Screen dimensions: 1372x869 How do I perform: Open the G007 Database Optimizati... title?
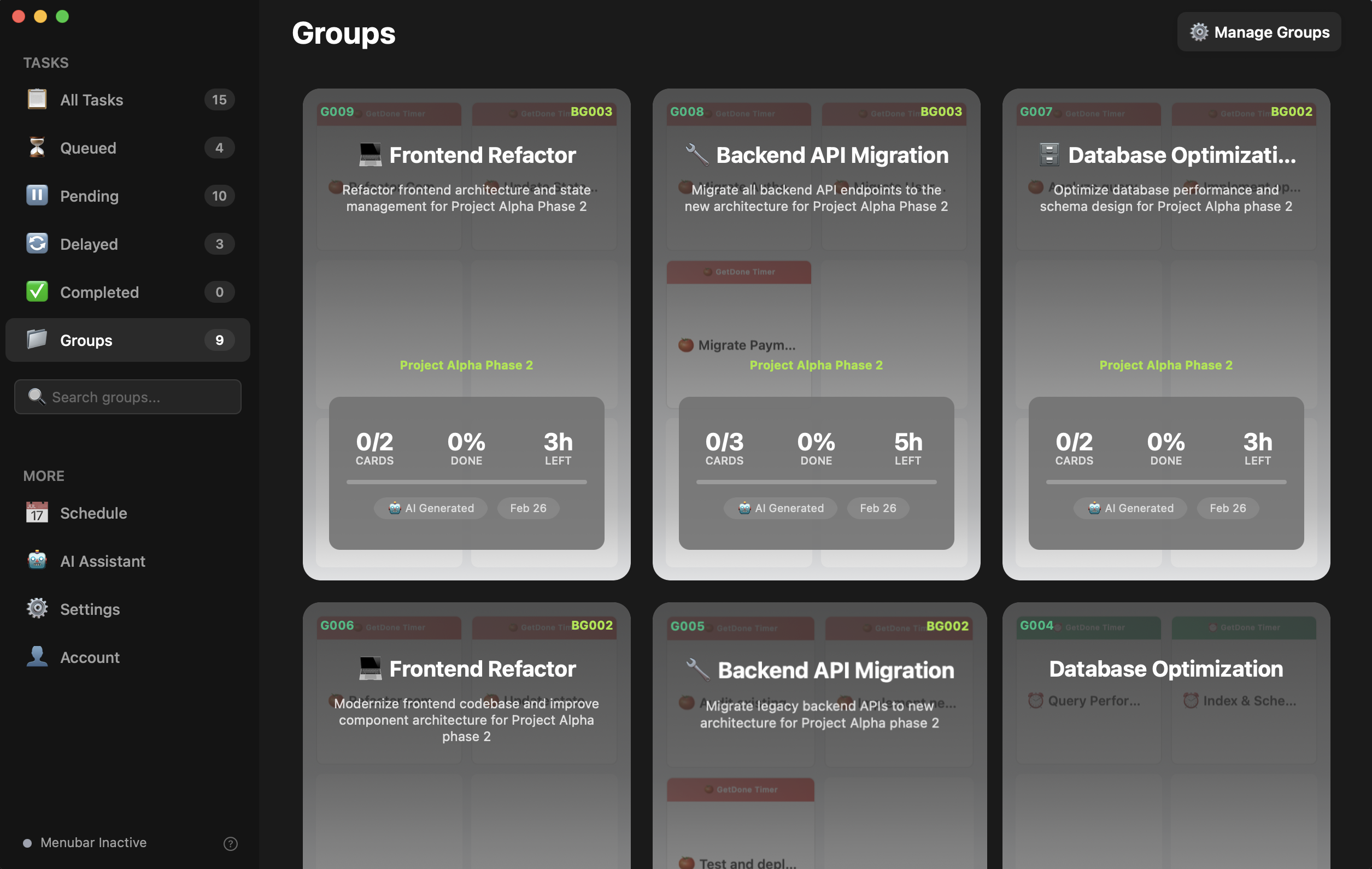tap(1182, 155)
